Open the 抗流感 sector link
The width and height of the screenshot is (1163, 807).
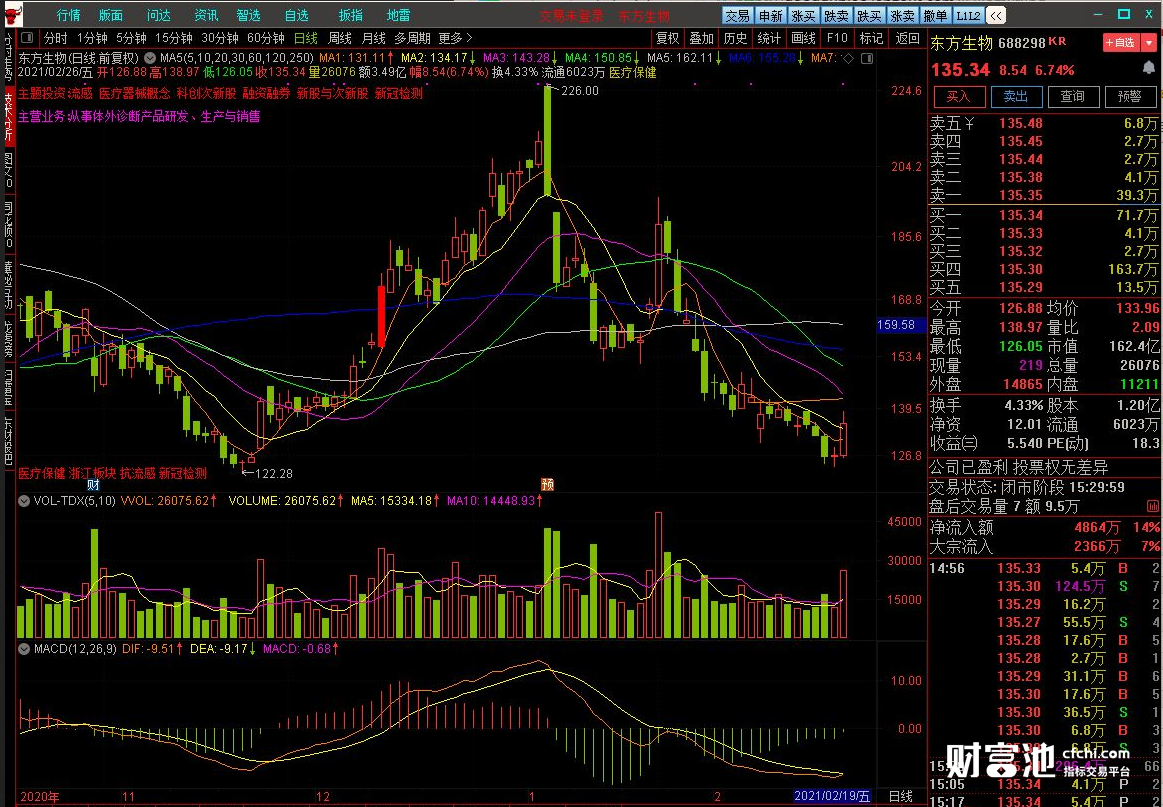[137, 473]
